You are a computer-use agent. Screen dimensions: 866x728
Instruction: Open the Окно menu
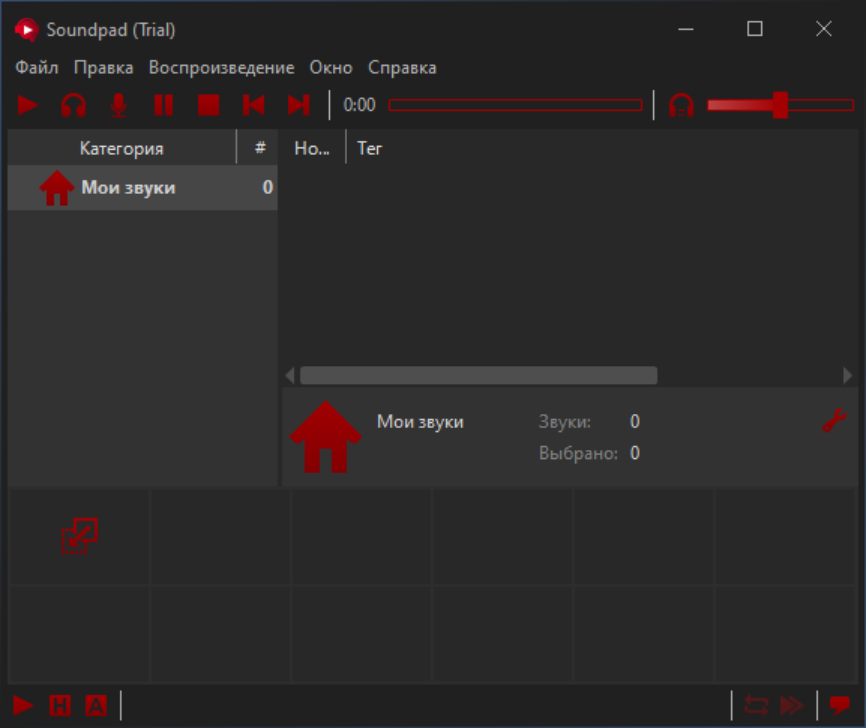click(331, 67)
